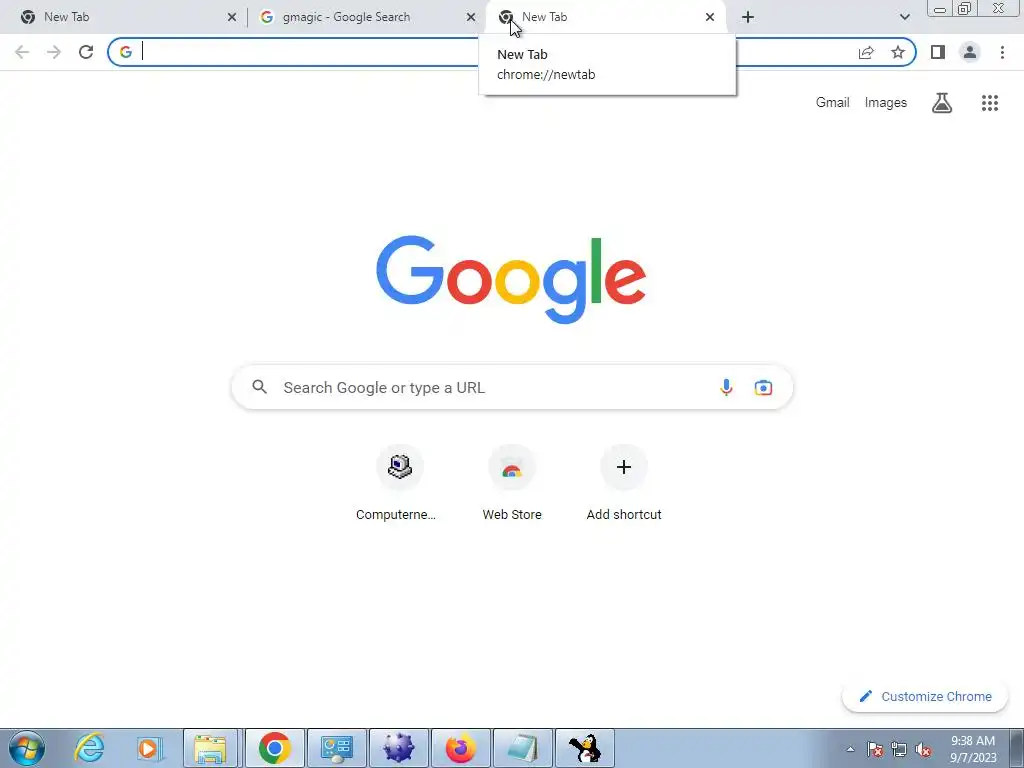This screenshot has height=768, width=1024.
Task: Reload the current page
Action: click(x=86, y=52)
